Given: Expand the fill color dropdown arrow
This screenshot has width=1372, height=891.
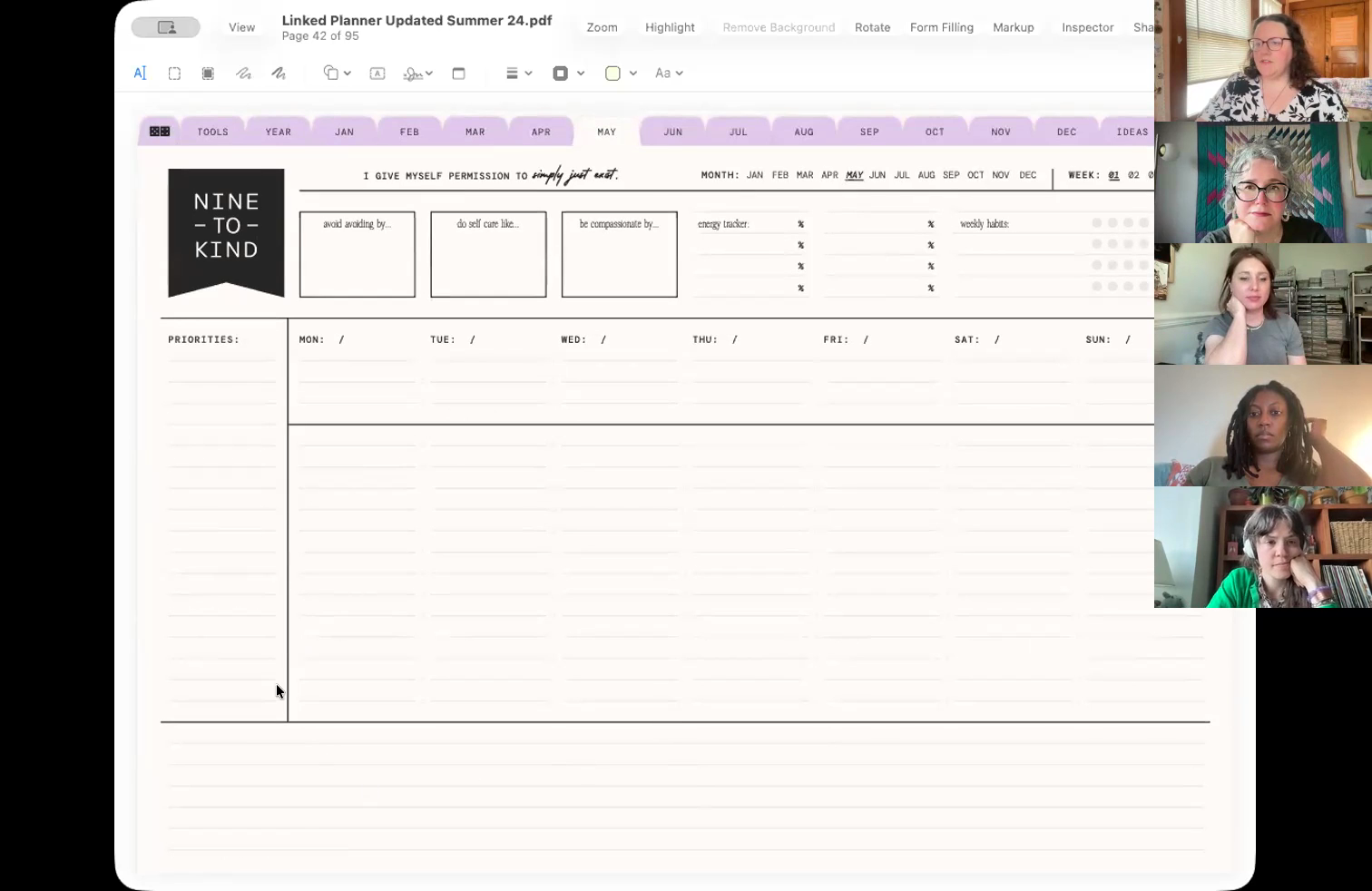Looking at the screenshot, I should (633, 73).
